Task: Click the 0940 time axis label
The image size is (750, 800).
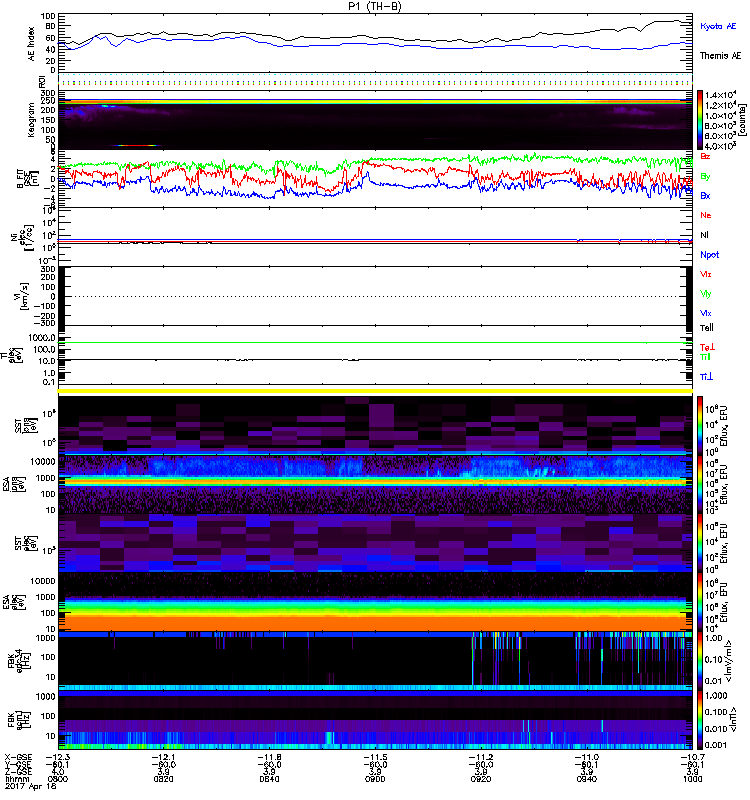Action: (x=586, y=779)
